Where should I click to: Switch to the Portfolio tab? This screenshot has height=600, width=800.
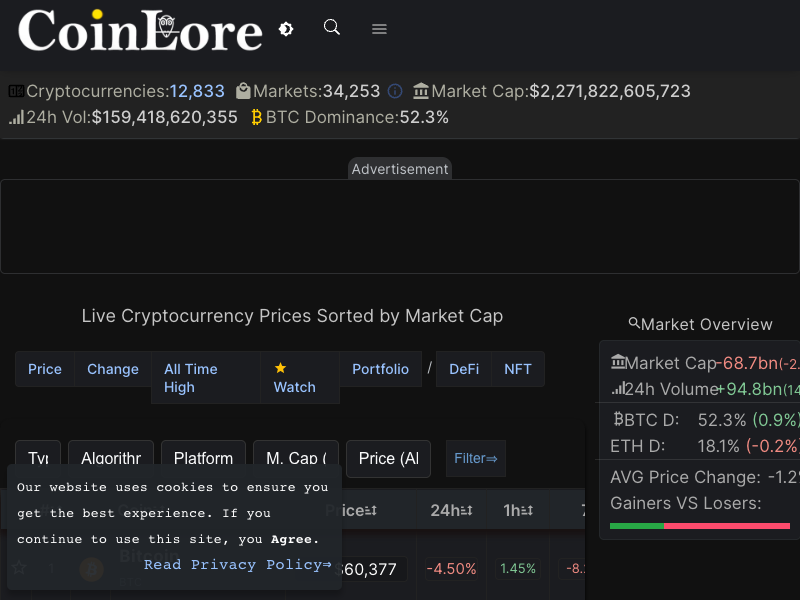pos(381,369)
